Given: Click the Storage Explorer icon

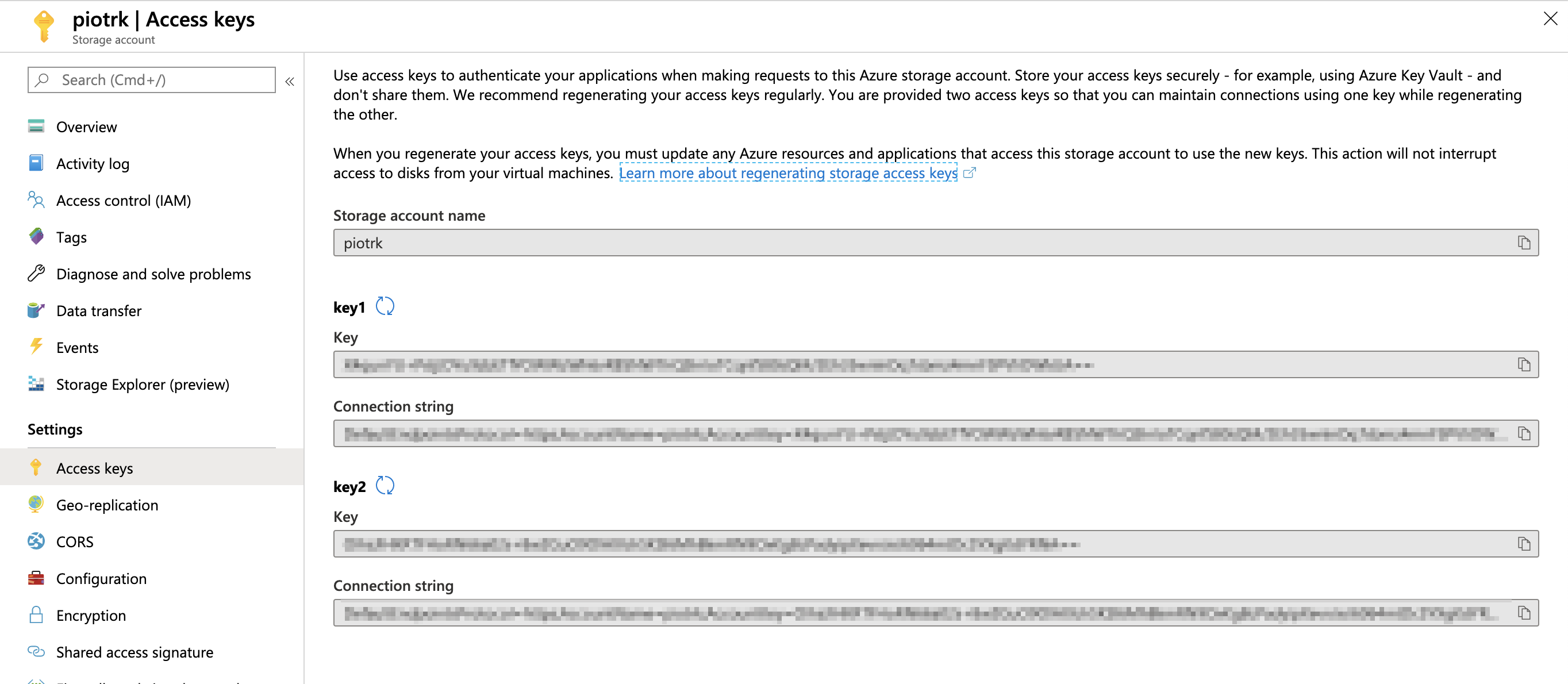Looking at the screenshot, I should [36, 383].
